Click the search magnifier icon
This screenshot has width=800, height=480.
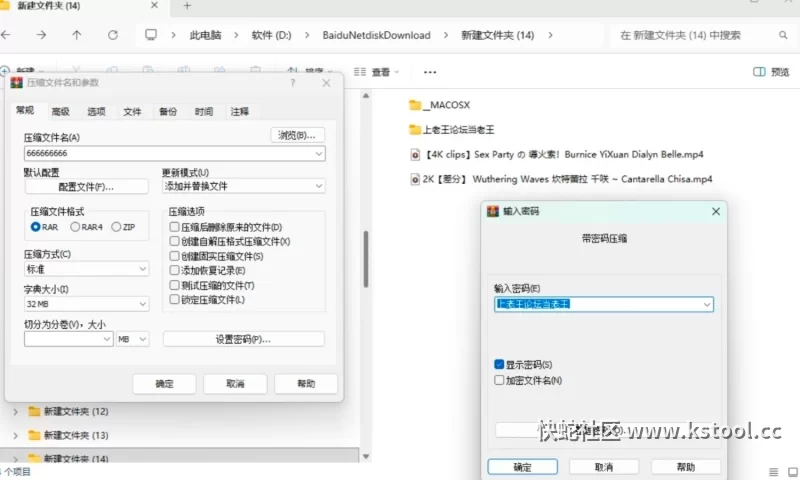click(783, 35)
